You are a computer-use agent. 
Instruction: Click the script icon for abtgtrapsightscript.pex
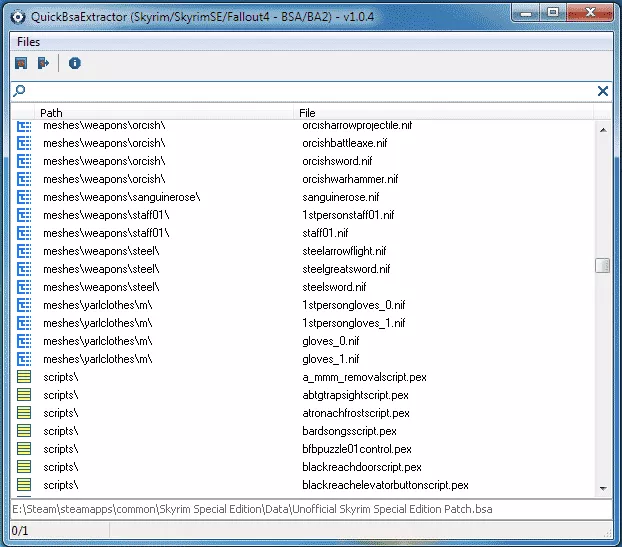tap(24, 395)
